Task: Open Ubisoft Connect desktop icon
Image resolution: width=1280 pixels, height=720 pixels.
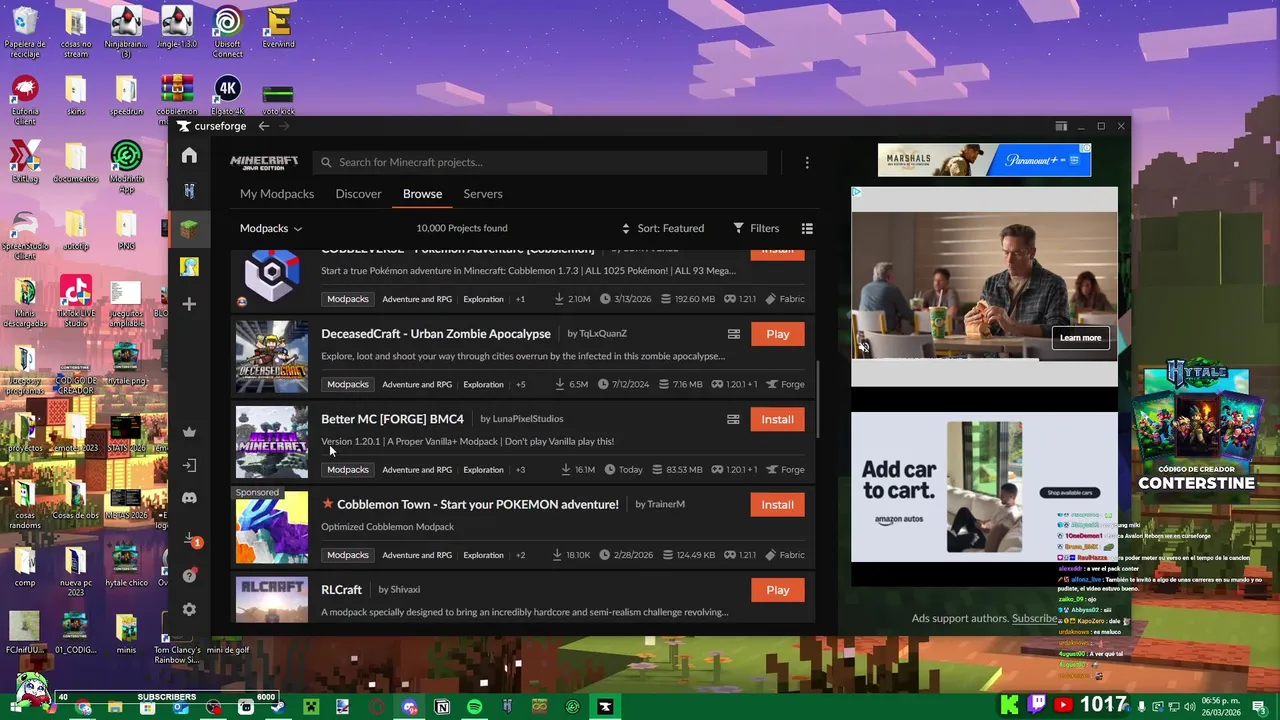Action: tap(227, 32)
